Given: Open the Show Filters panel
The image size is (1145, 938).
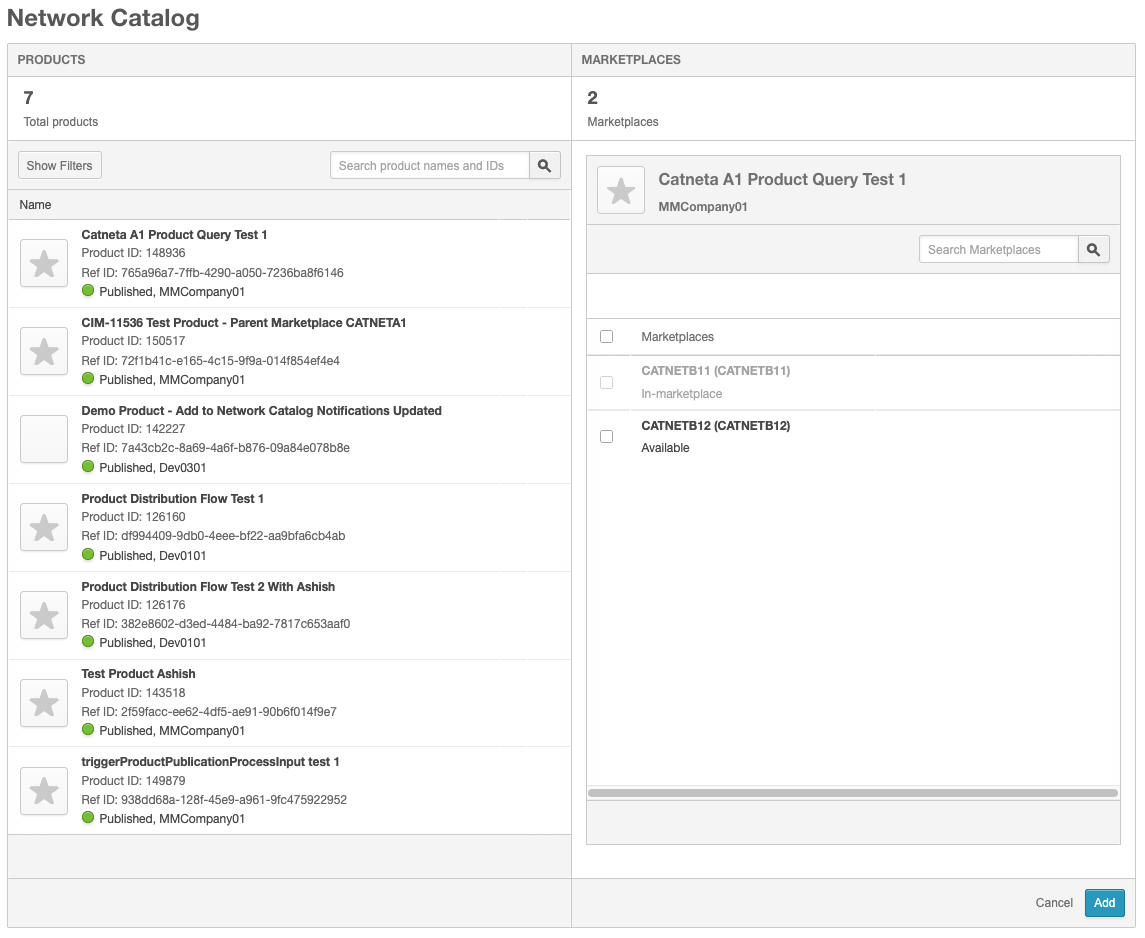Looking at the screenshot, I should pyautogui.click(x=60, y=166).
